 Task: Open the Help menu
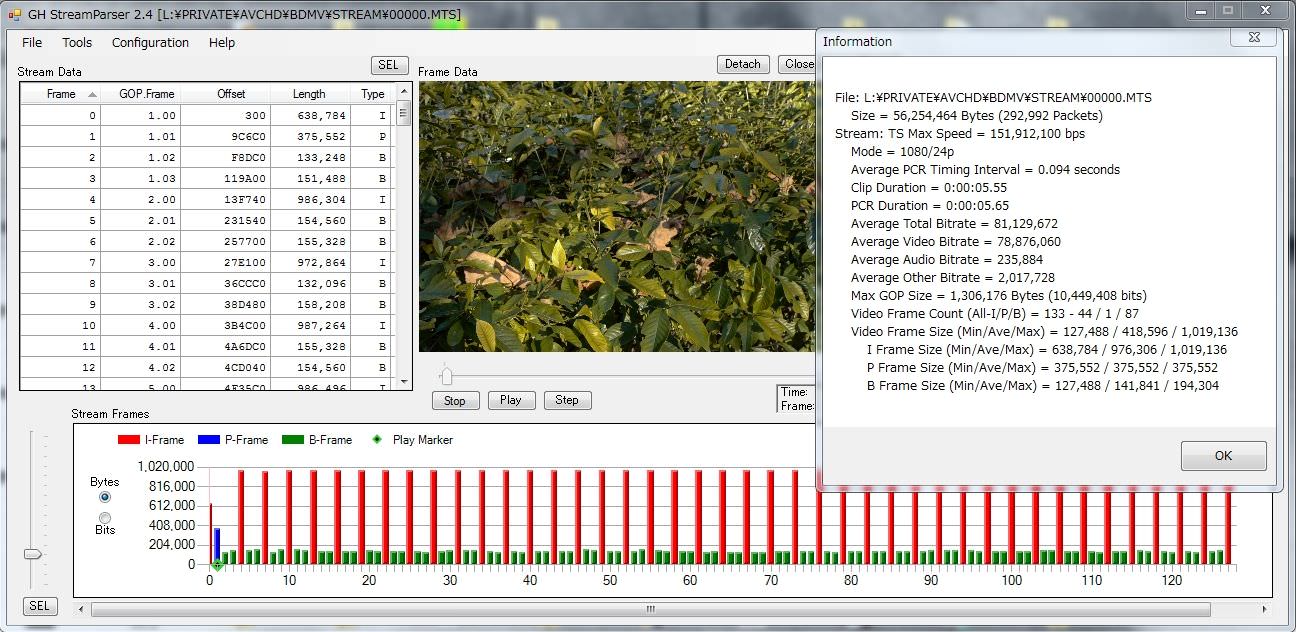point(222,43)
